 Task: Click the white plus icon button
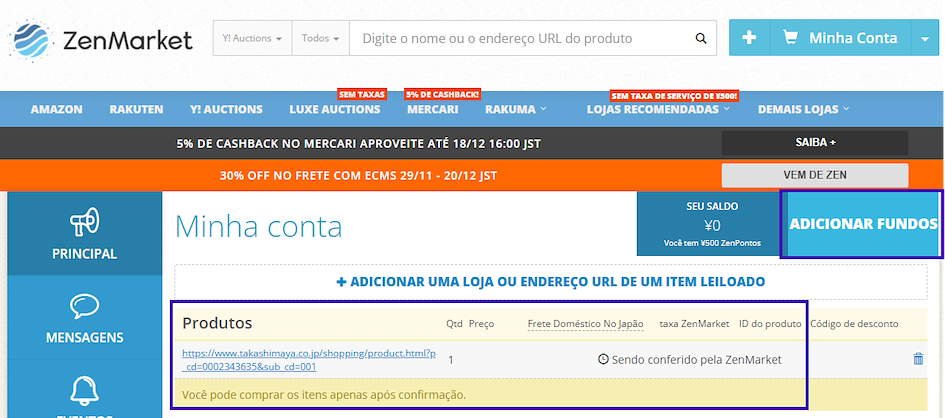click(x=749, y=38)
